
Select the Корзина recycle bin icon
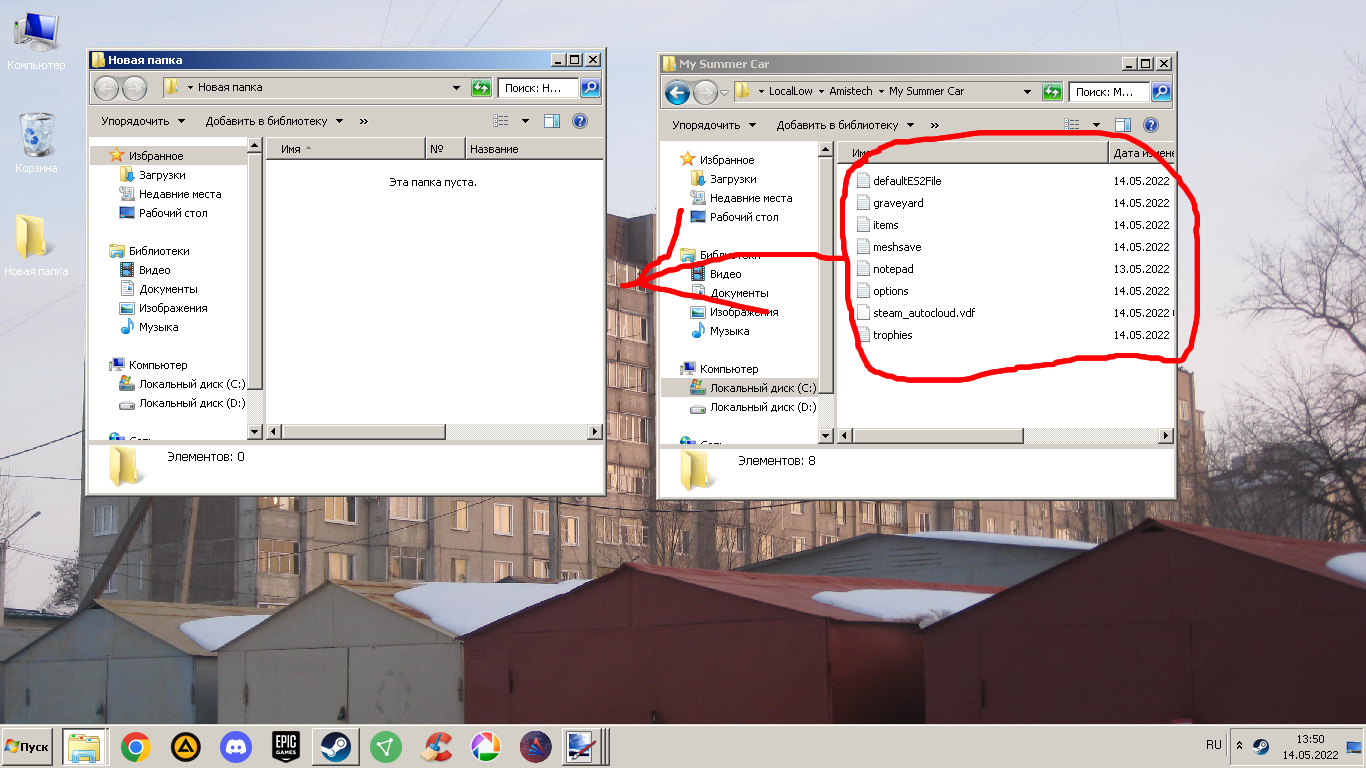click(x=37, y=142)
